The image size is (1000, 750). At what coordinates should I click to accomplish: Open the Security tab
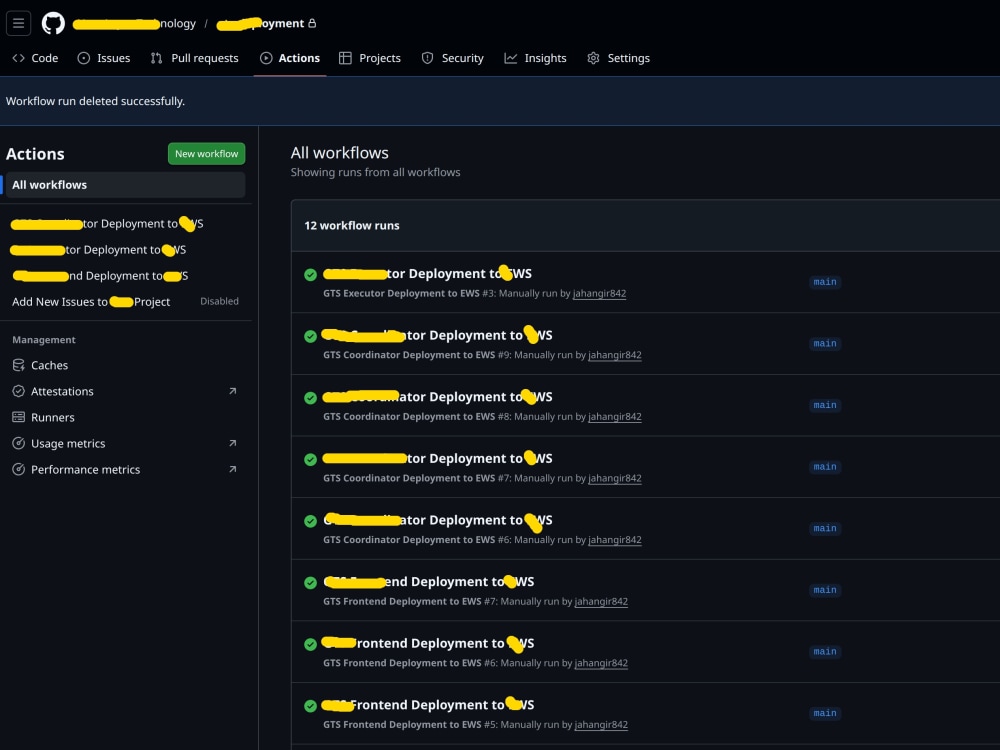point(453,58)
